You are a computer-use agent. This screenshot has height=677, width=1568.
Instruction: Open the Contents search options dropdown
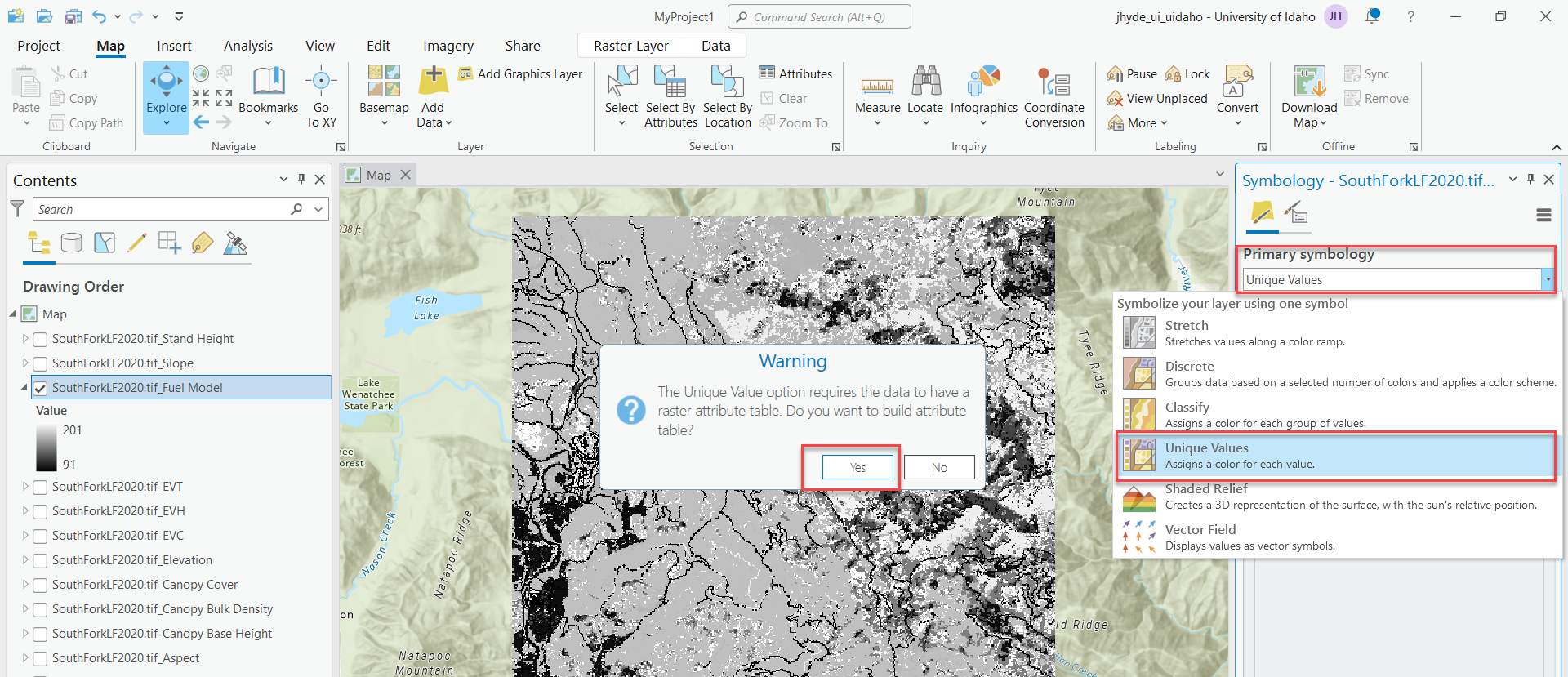pyautogui.click(x=318, y=209)
